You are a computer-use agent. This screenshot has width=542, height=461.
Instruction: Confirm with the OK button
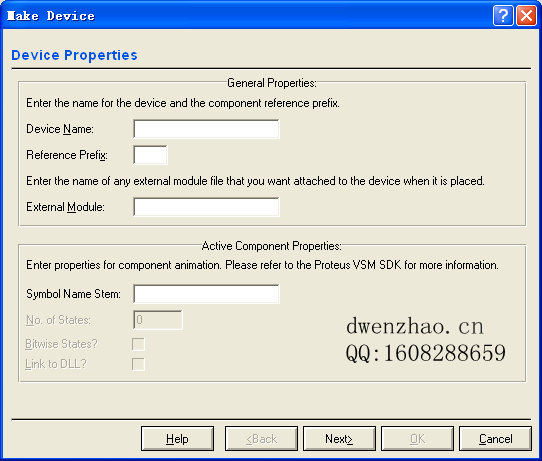point(417,439)
